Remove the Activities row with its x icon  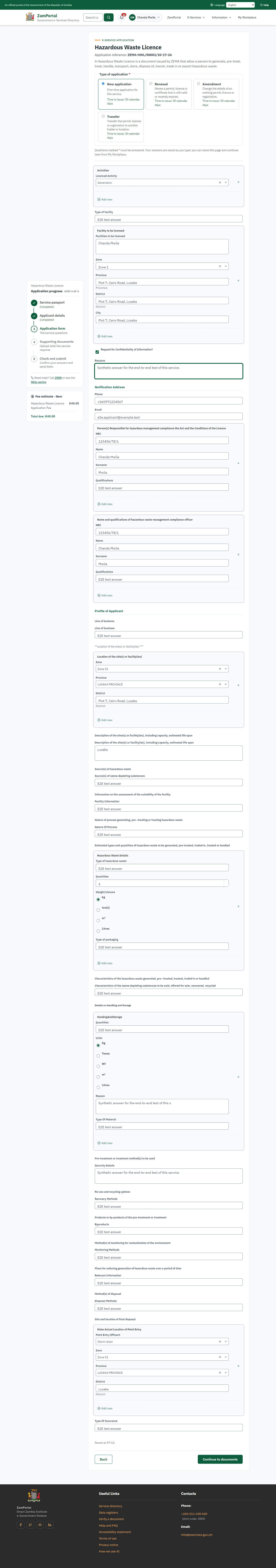(x=238, y=182)
